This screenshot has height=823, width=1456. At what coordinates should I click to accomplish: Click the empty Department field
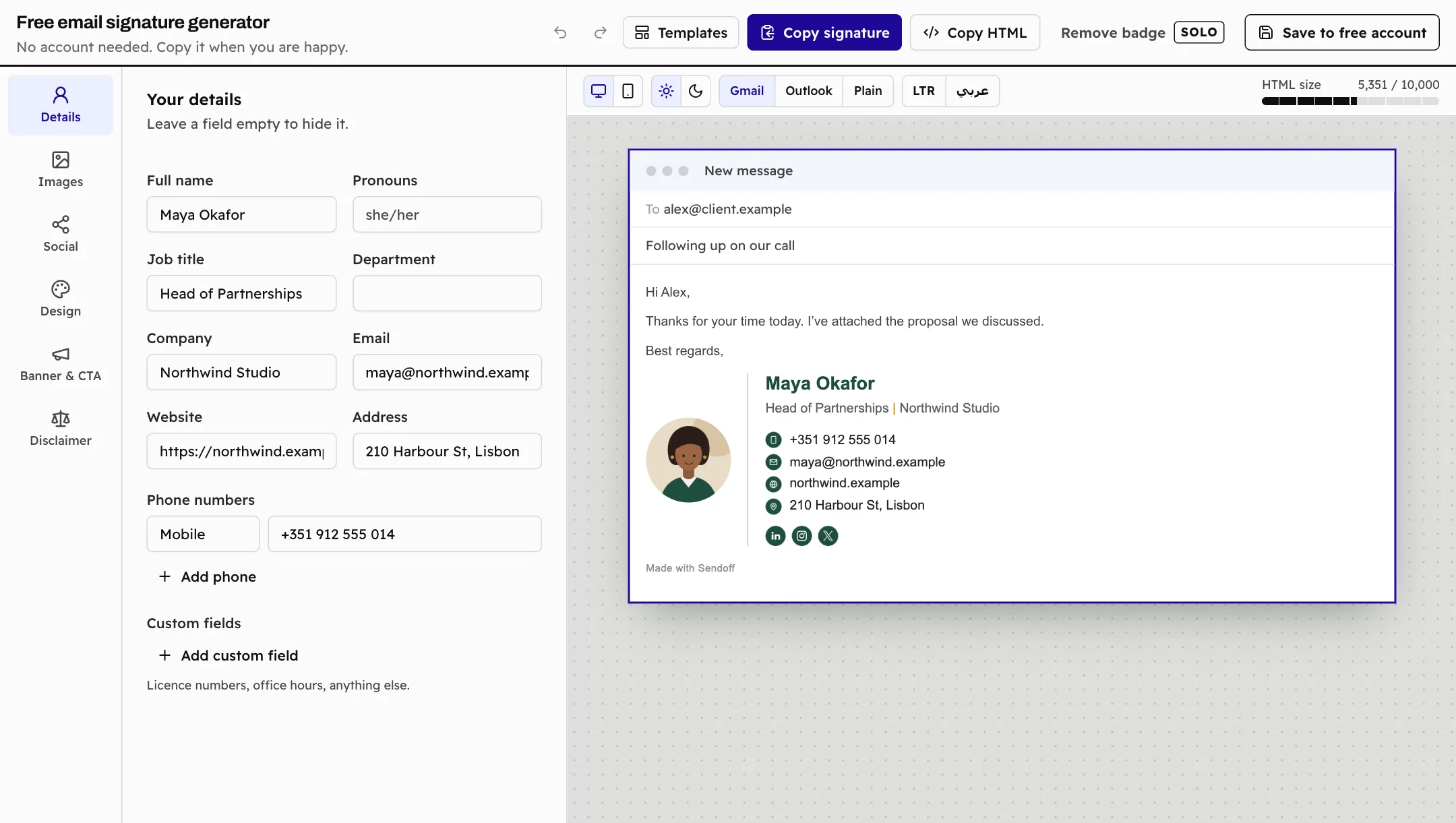point(447,293)
